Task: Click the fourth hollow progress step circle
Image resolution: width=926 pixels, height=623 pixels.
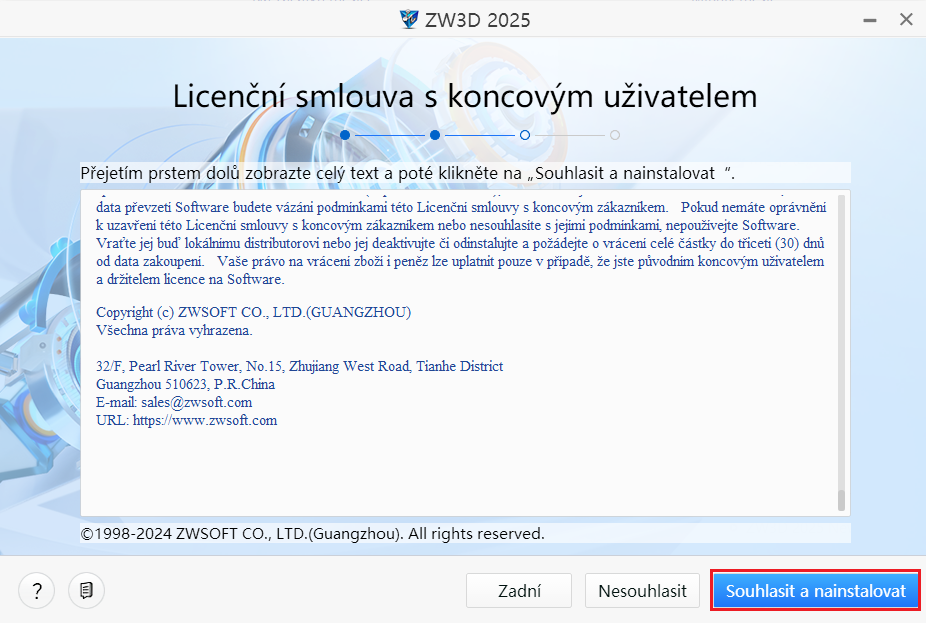Action: 615,134
